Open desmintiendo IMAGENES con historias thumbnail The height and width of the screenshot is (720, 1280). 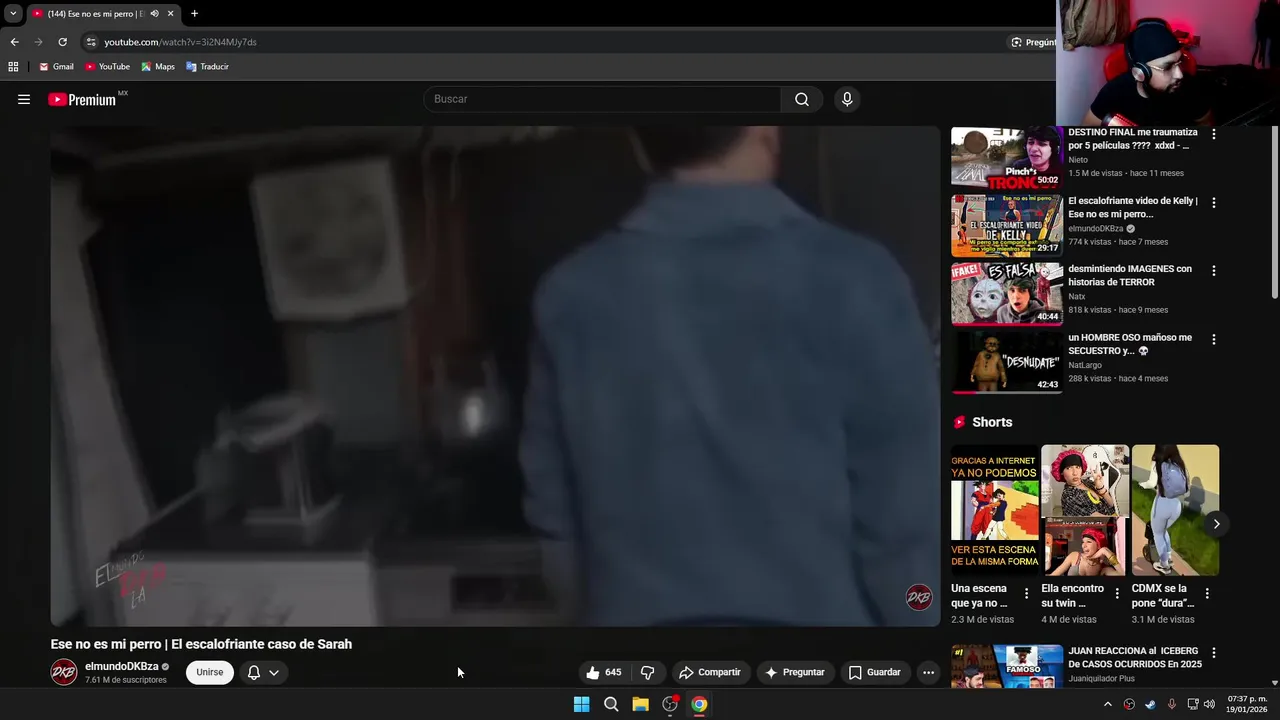[x=1007, y=295]
